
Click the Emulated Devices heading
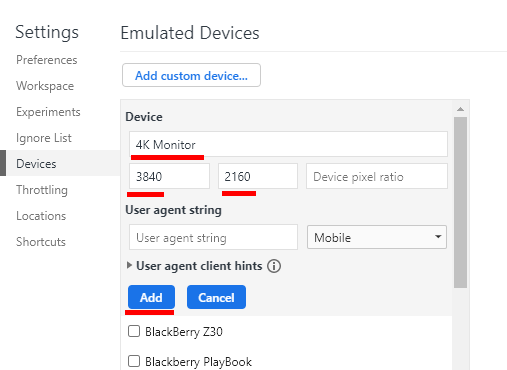(190, 33)
